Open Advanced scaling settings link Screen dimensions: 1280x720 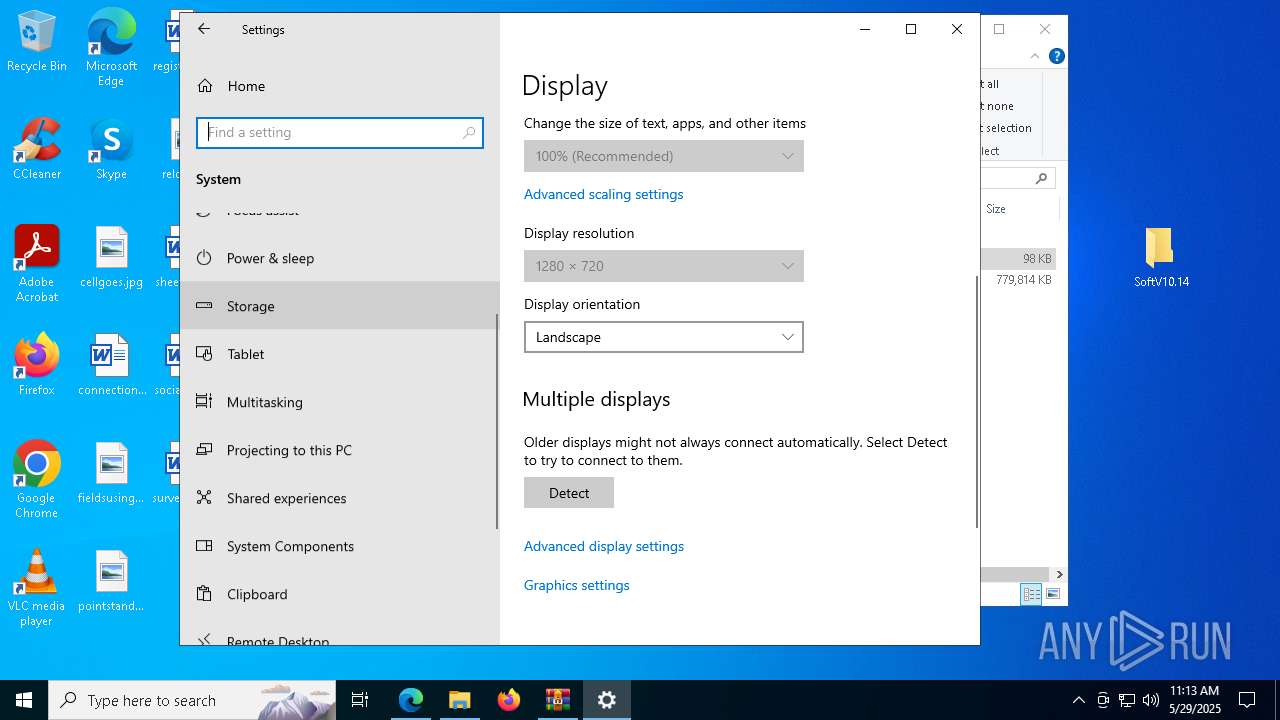[603, 194]
